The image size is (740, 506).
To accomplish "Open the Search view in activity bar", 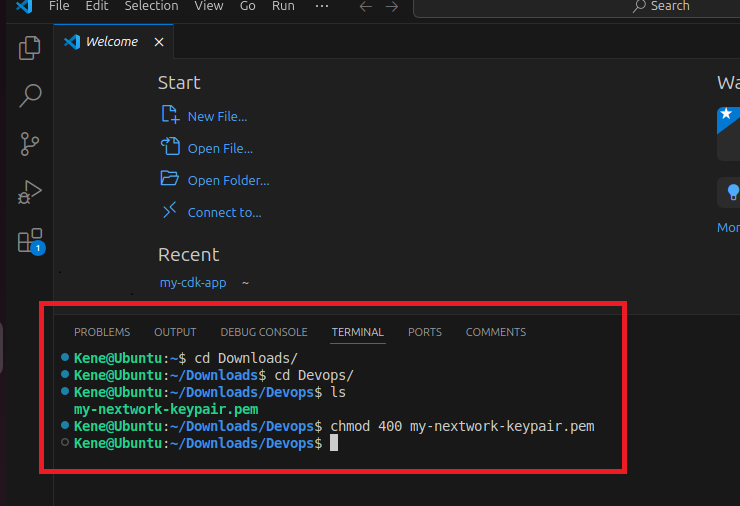I will click(x=30, y=96).
